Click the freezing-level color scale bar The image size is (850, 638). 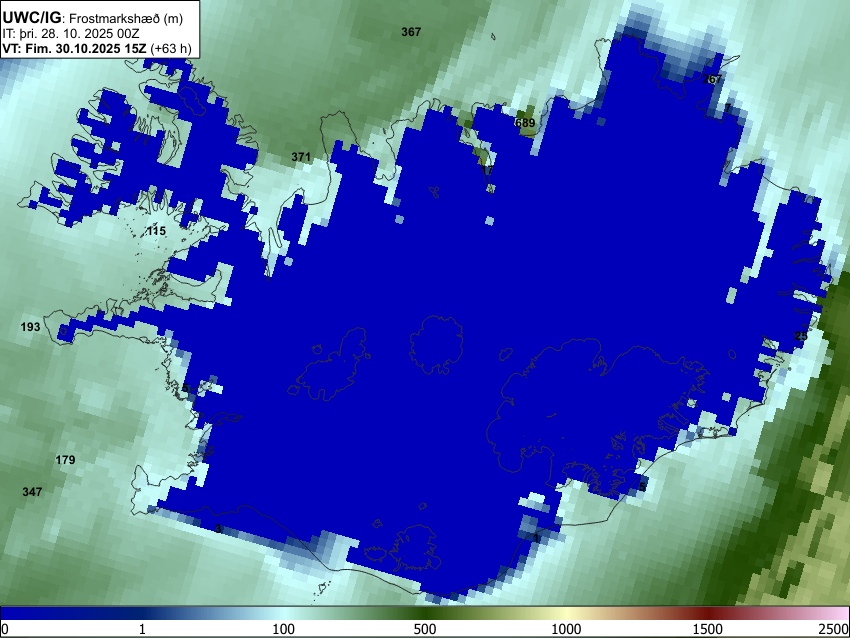point(425,613)
